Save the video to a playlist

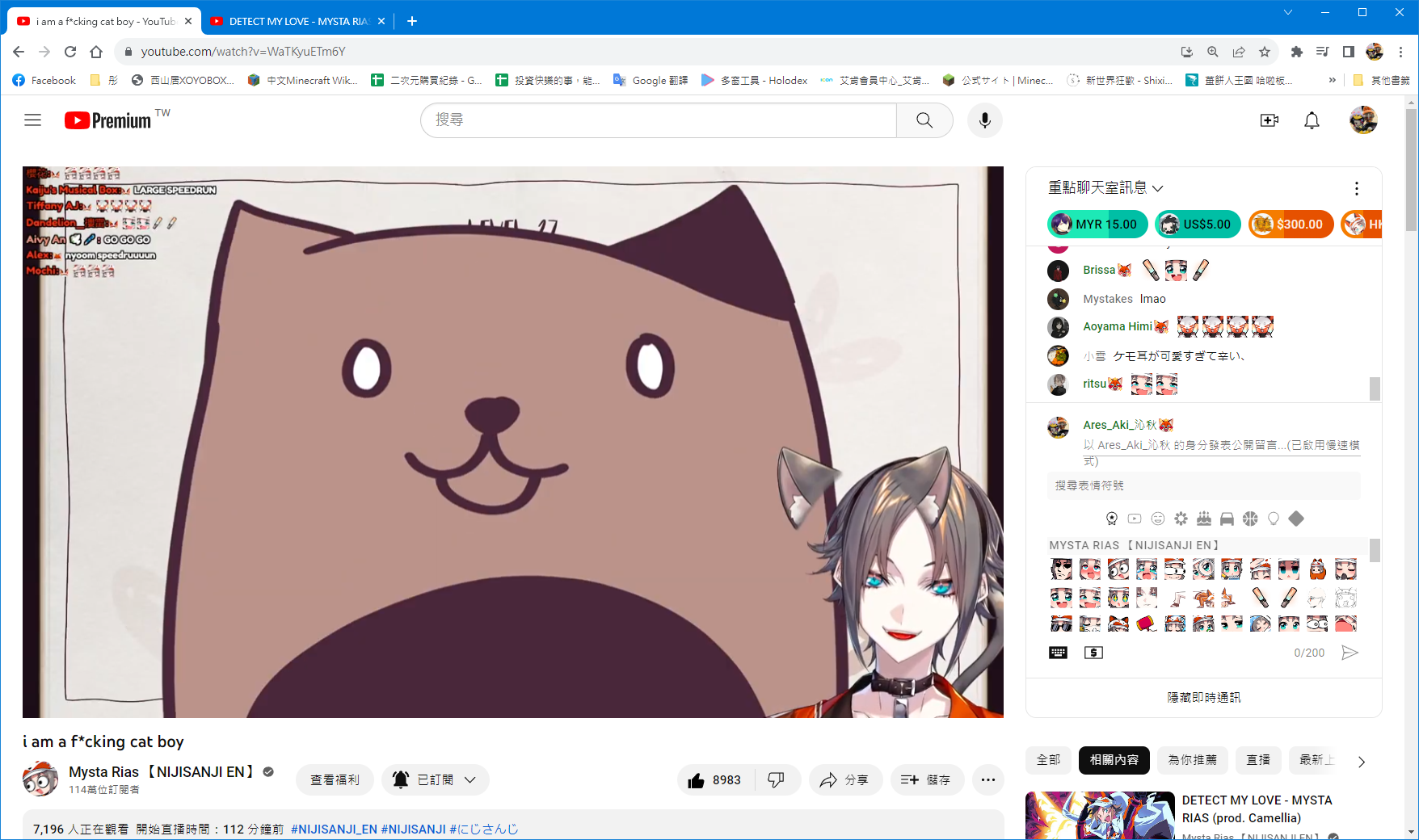click(x=927, y=780)
